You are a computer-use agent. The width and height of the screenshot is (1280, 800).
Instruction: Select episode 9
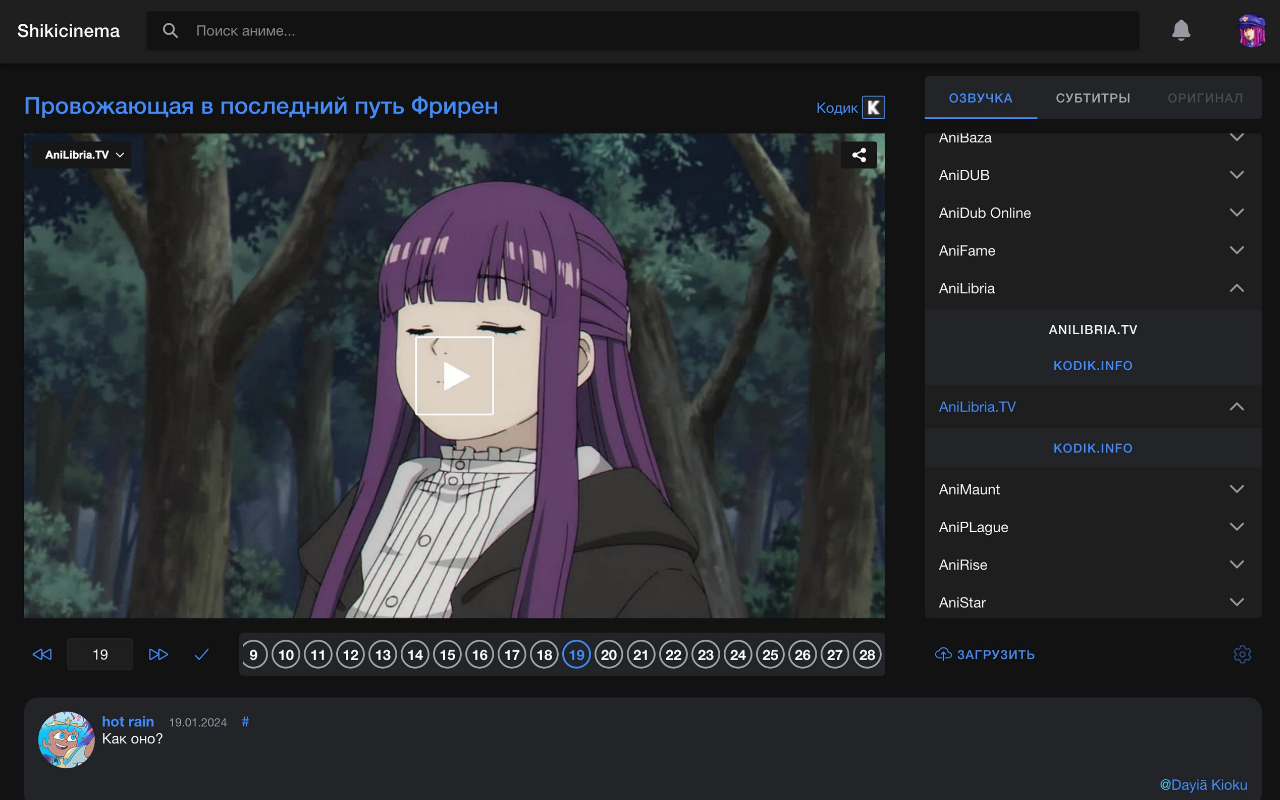[x=253, y=655]
